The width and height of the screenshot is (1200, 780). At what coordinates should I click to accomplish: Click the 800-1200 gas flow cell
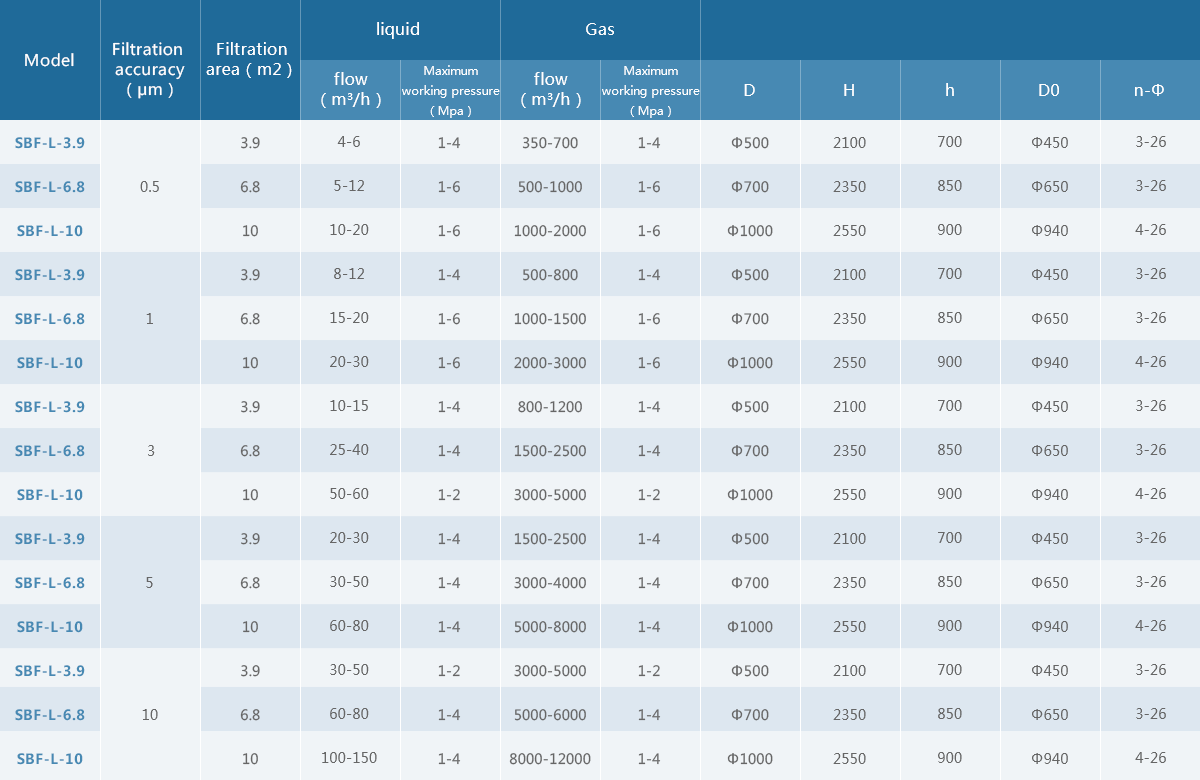tap(550, 407)
